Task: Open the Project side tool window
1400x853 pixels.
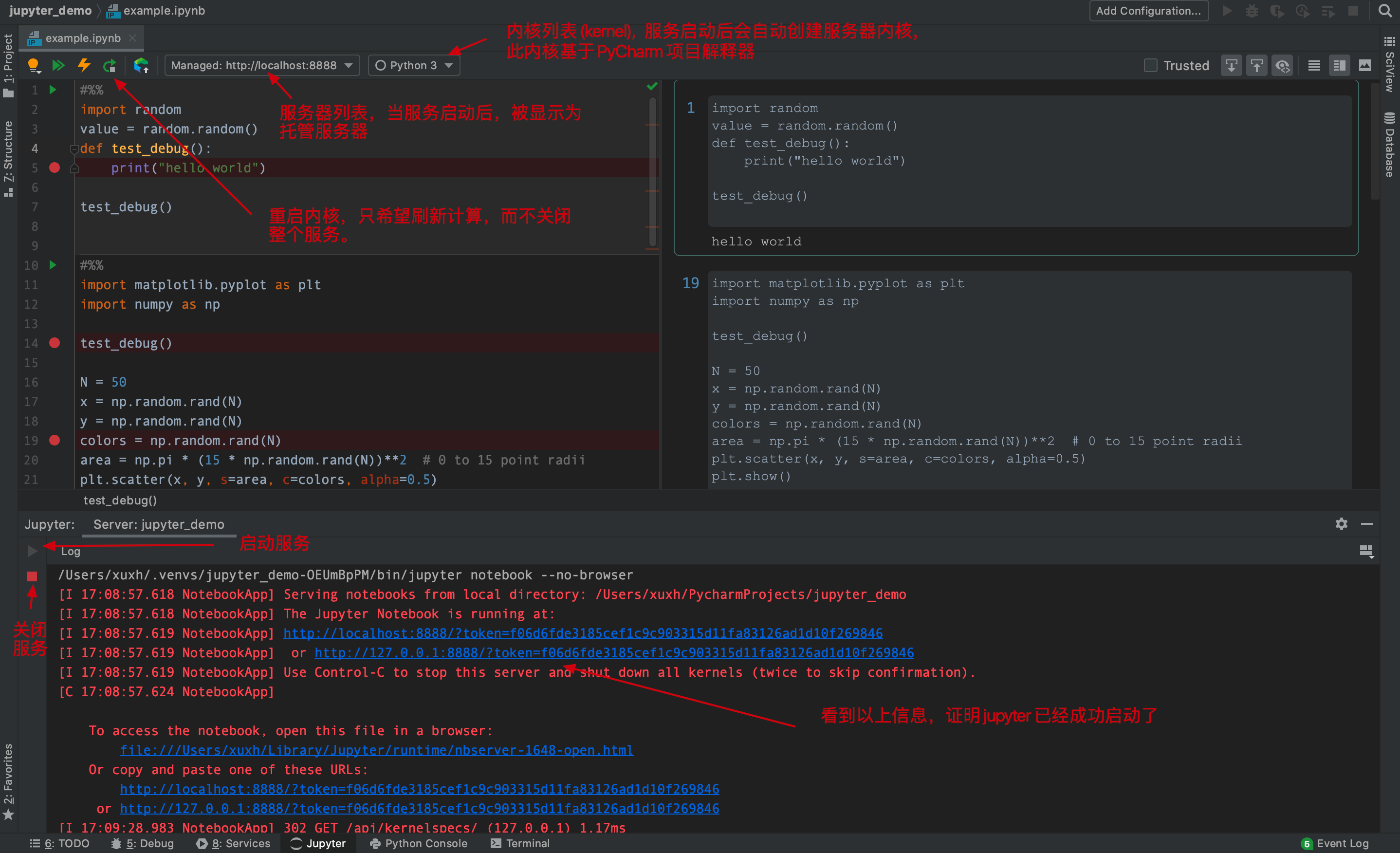Action: [x=8, y=65]
